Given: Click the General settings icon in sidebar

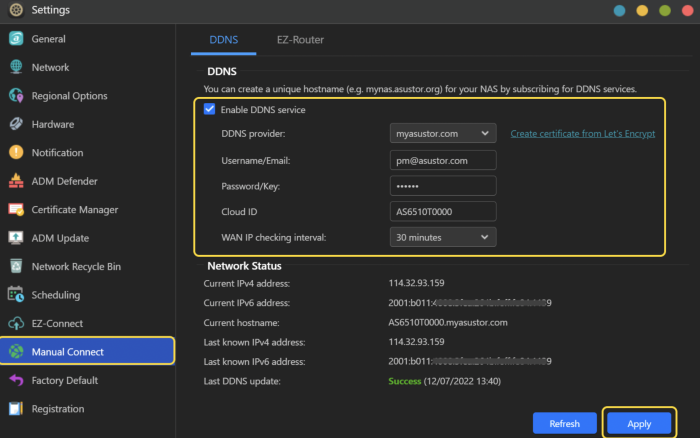Looking at the screenshot, I should pos(16,39).
